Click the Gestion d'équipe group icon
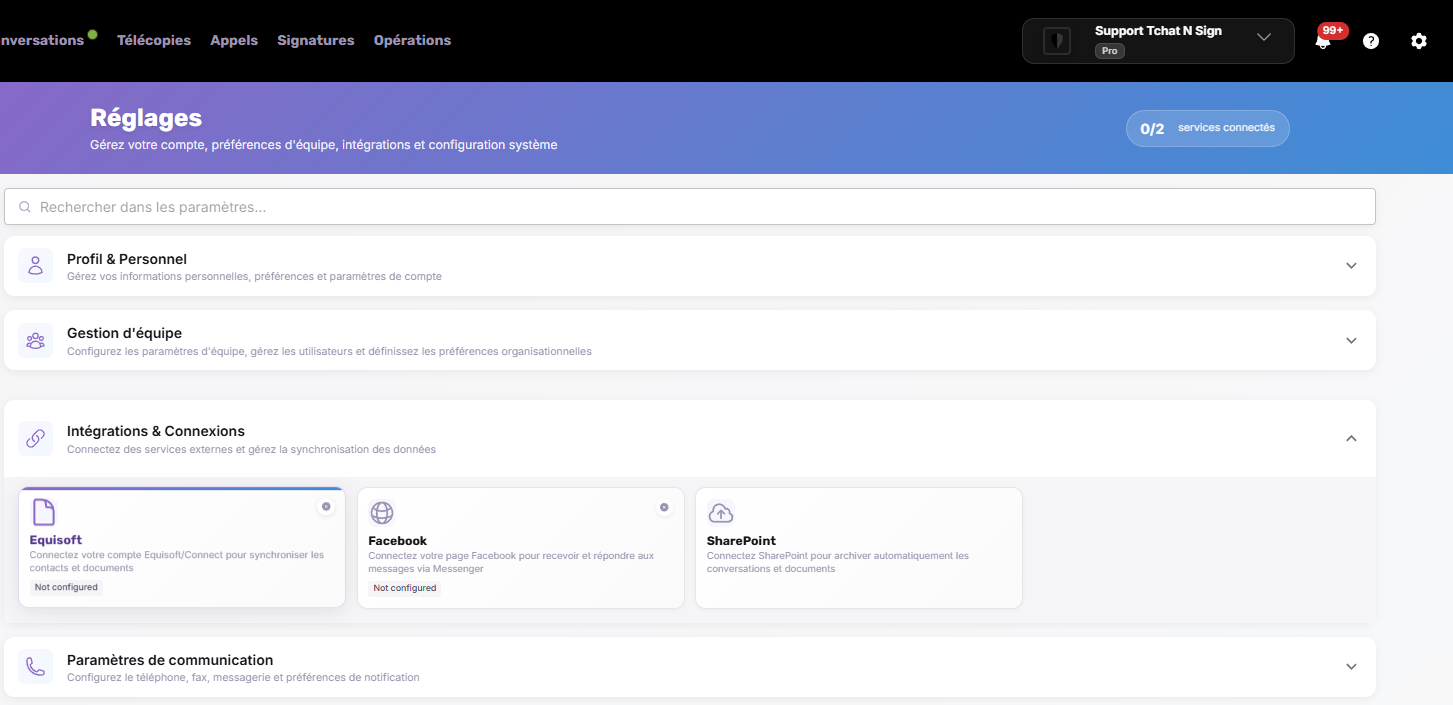1453x705 pixels. (x=36, y=341)
